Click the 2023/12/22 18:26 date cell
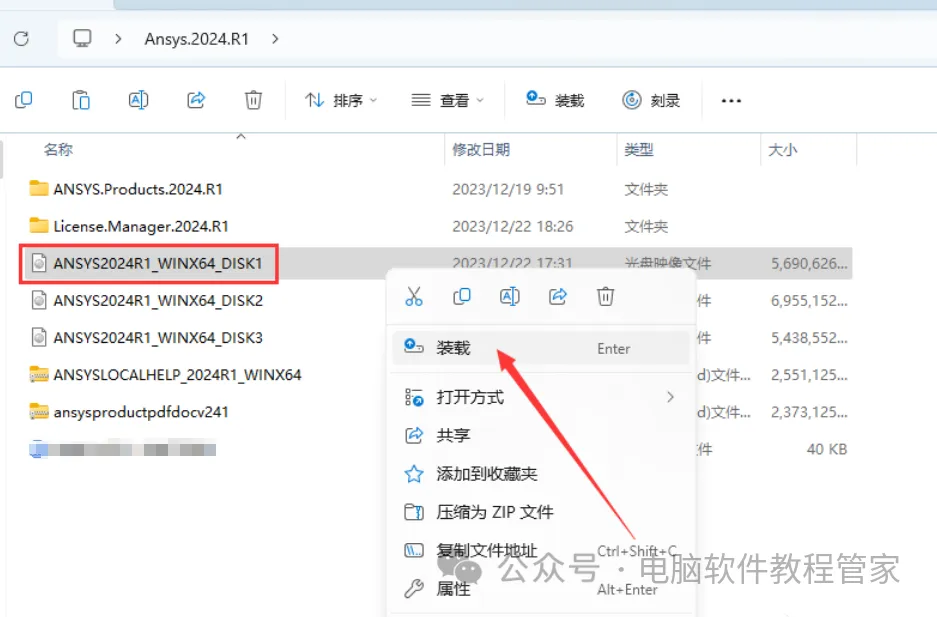Viewport: 937px width, 617px height. pyautogui.click(x=513, y=226)
